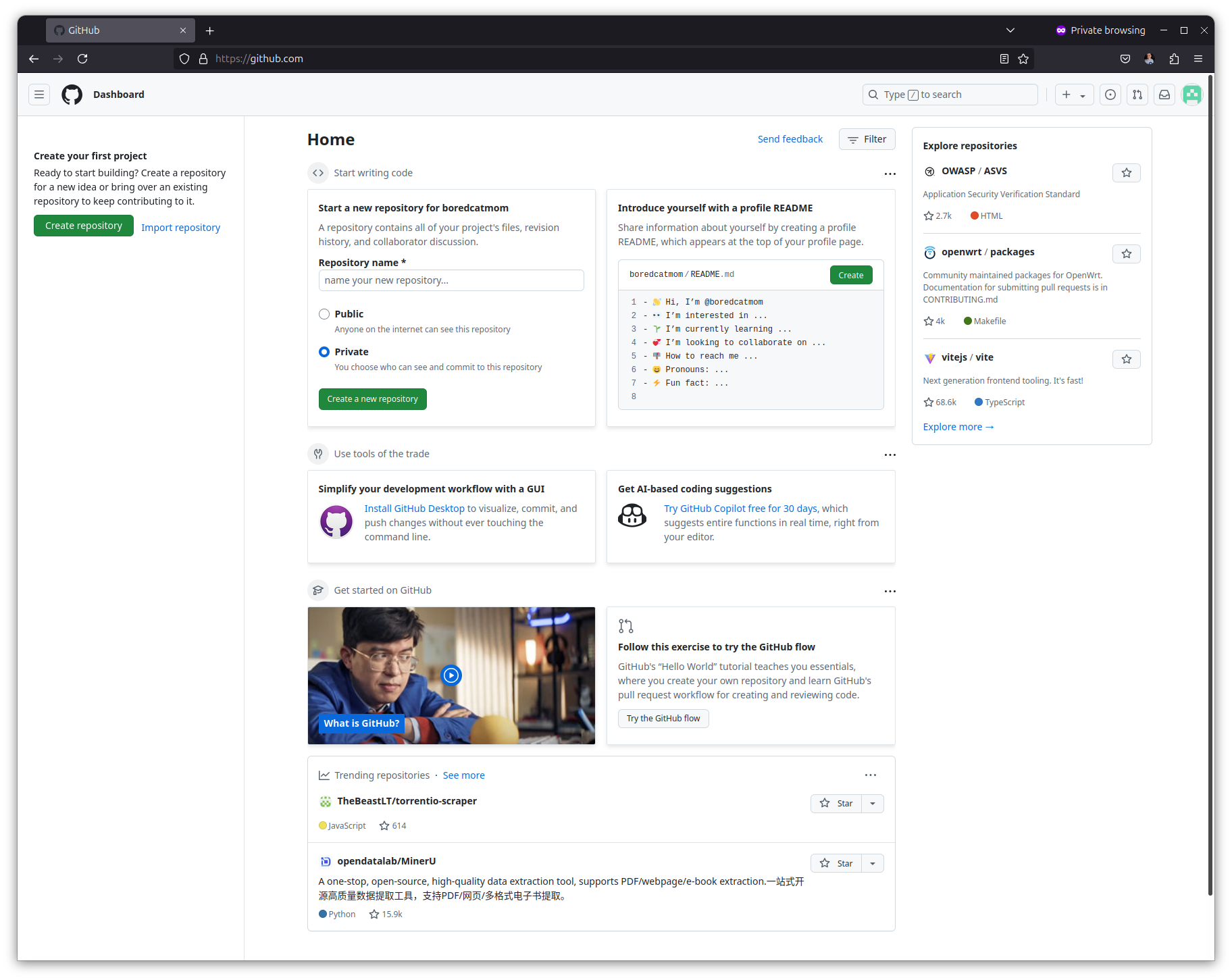Select the Public visibility radio button
Image resolution: width=1232 pixels, height=980 pixels.
tap(324, 314)
